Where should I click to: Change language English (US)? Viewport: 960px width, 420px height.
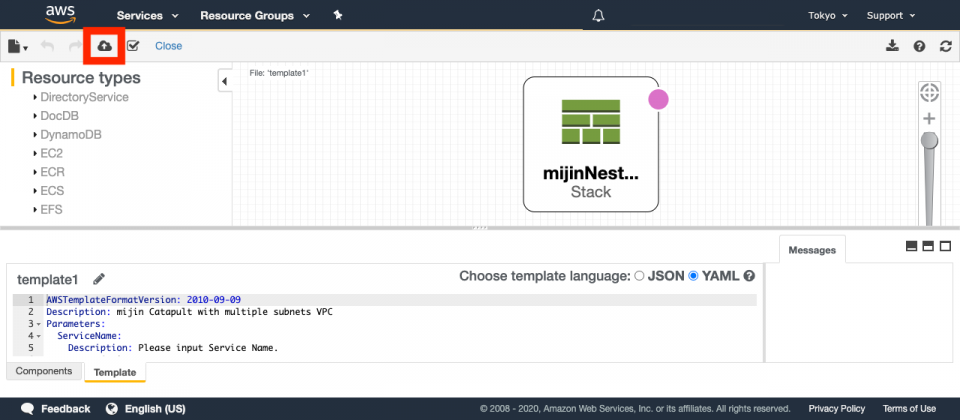[x=155, y=408]
